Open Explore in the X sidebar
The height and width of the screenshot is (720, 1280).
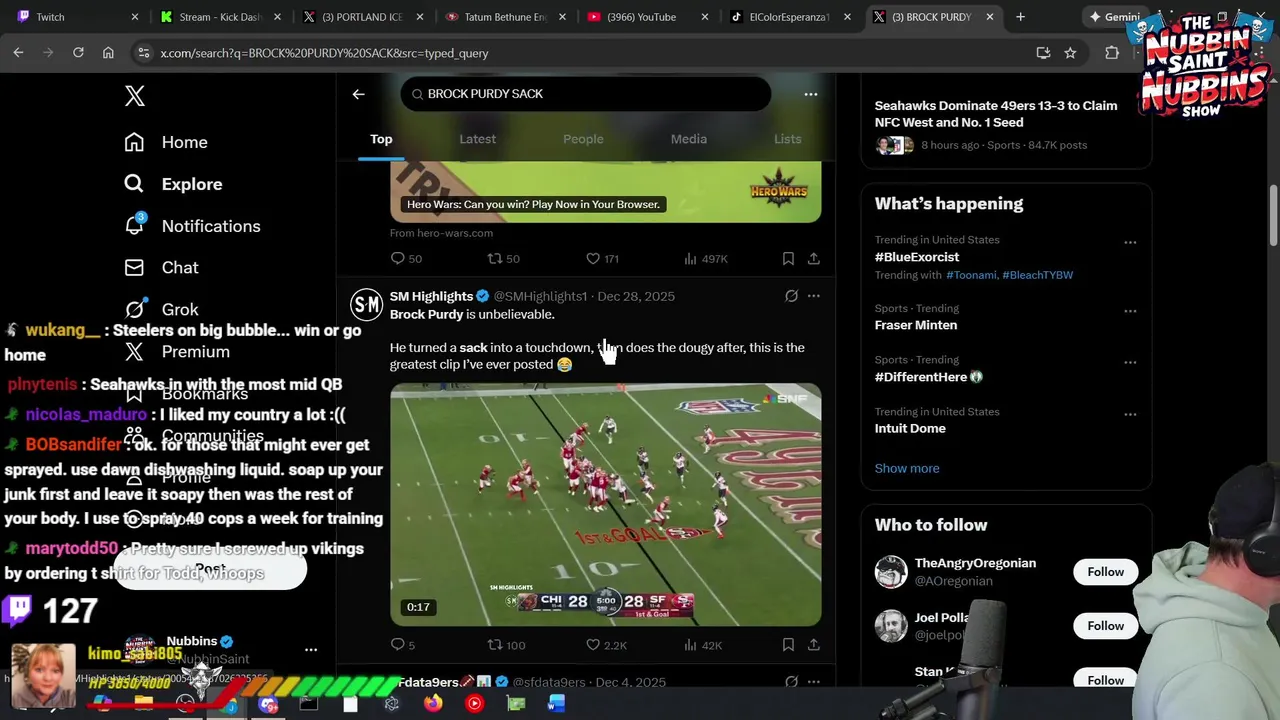173,184
